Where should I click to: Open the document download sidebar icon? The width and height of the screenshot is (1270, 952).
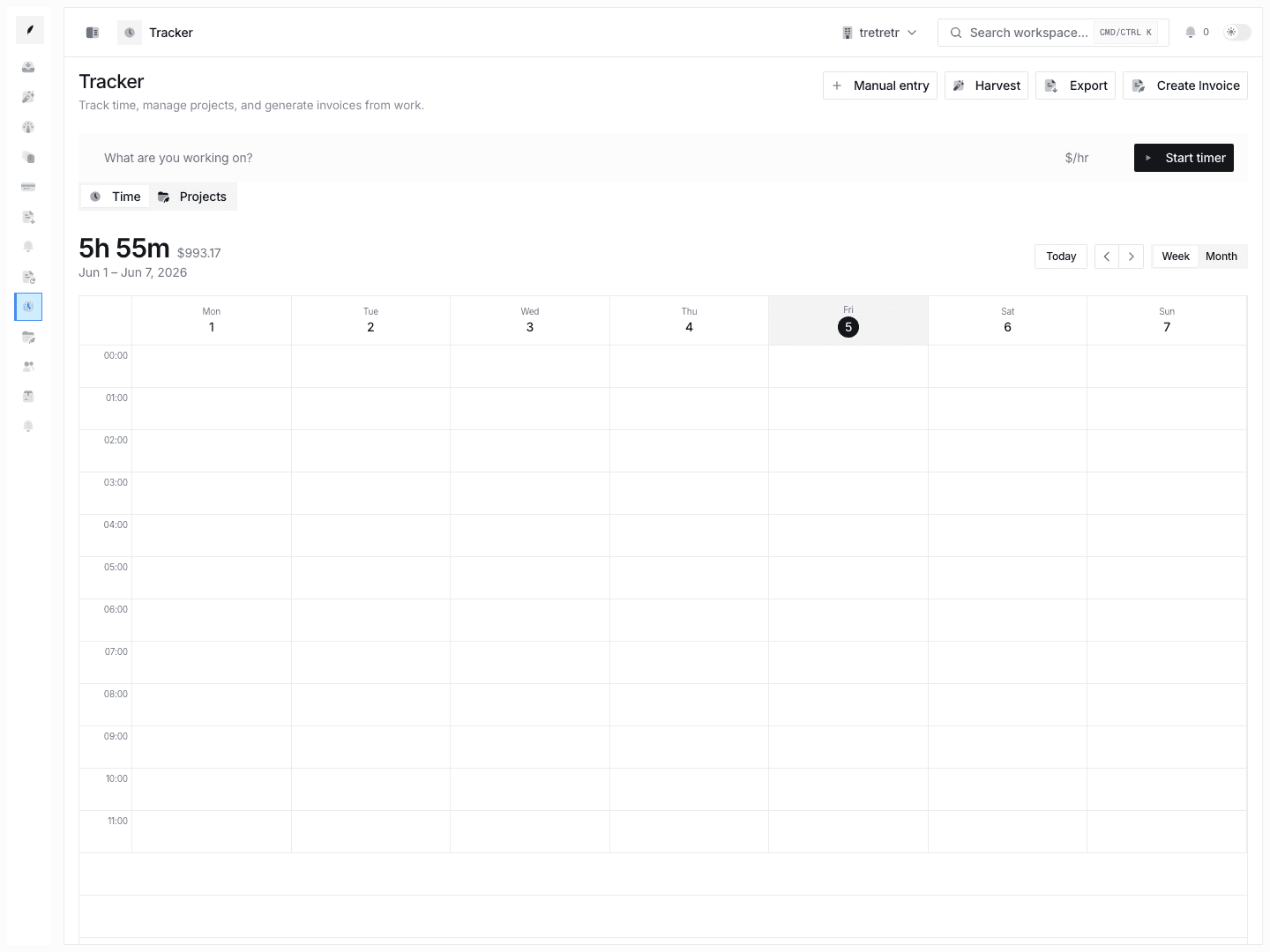(28, 217)
